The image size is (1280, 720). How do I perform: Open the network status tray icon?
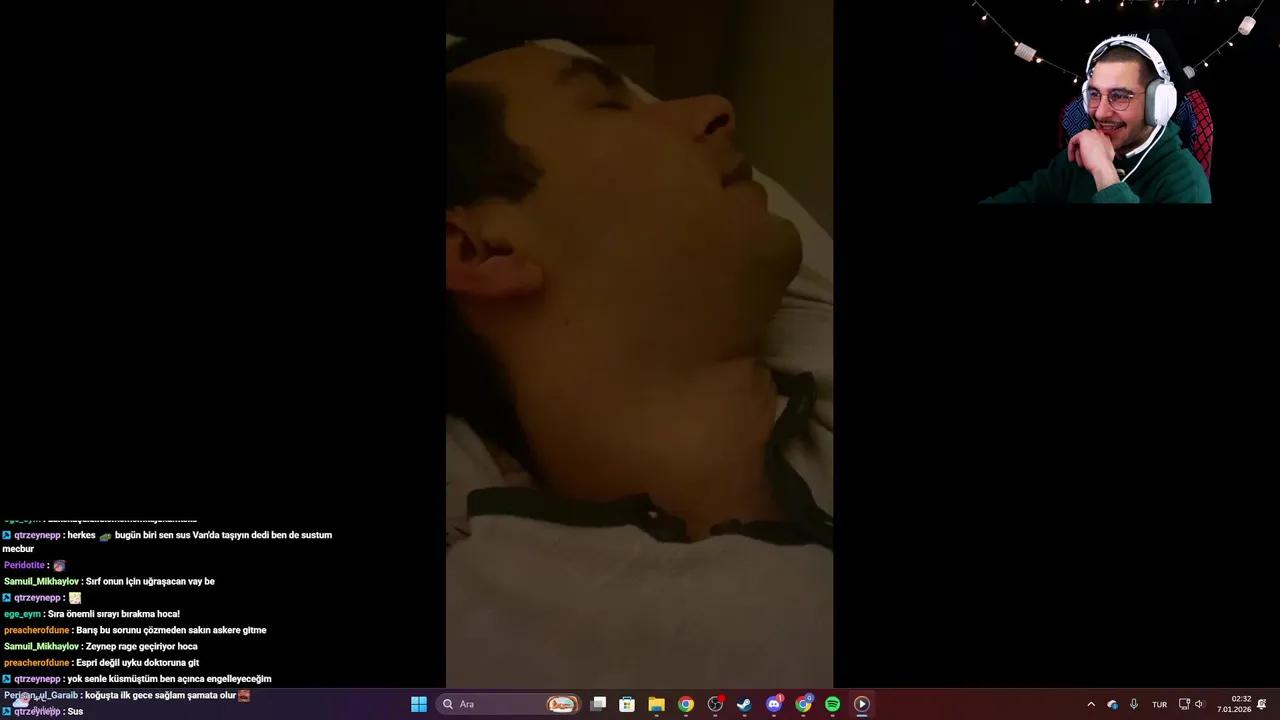click(1184, 704)
